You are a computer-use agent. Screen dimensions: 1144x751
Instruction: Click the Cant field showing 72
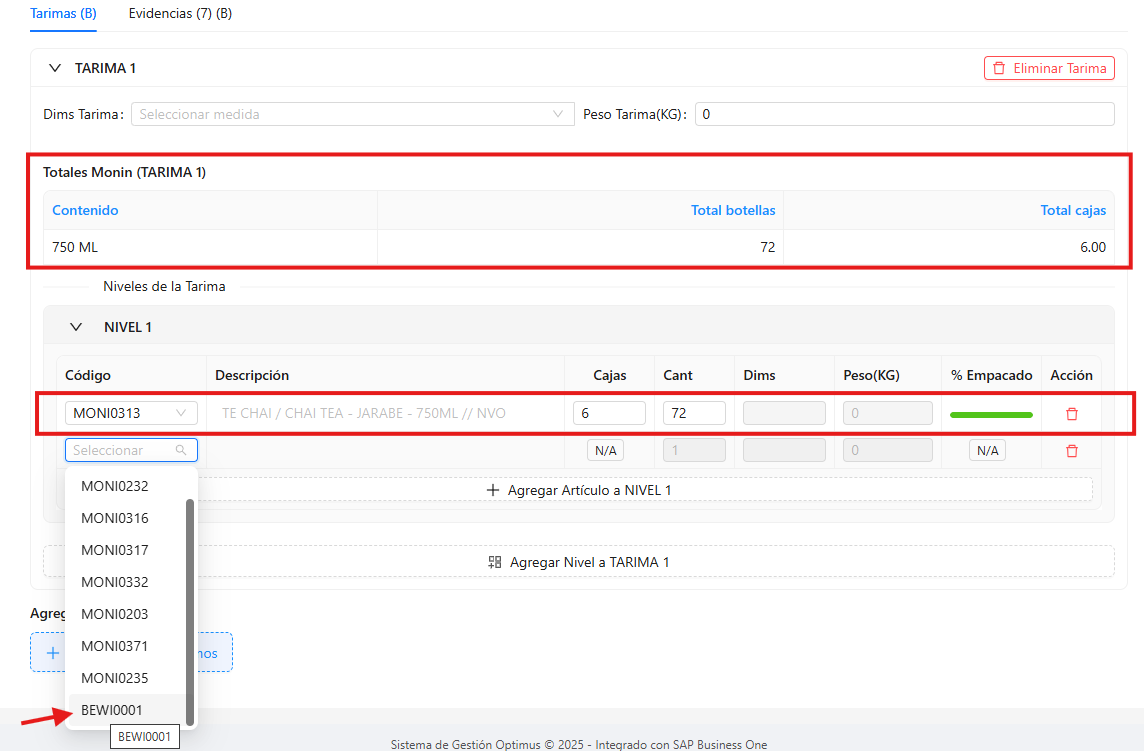tap(694, 413)
